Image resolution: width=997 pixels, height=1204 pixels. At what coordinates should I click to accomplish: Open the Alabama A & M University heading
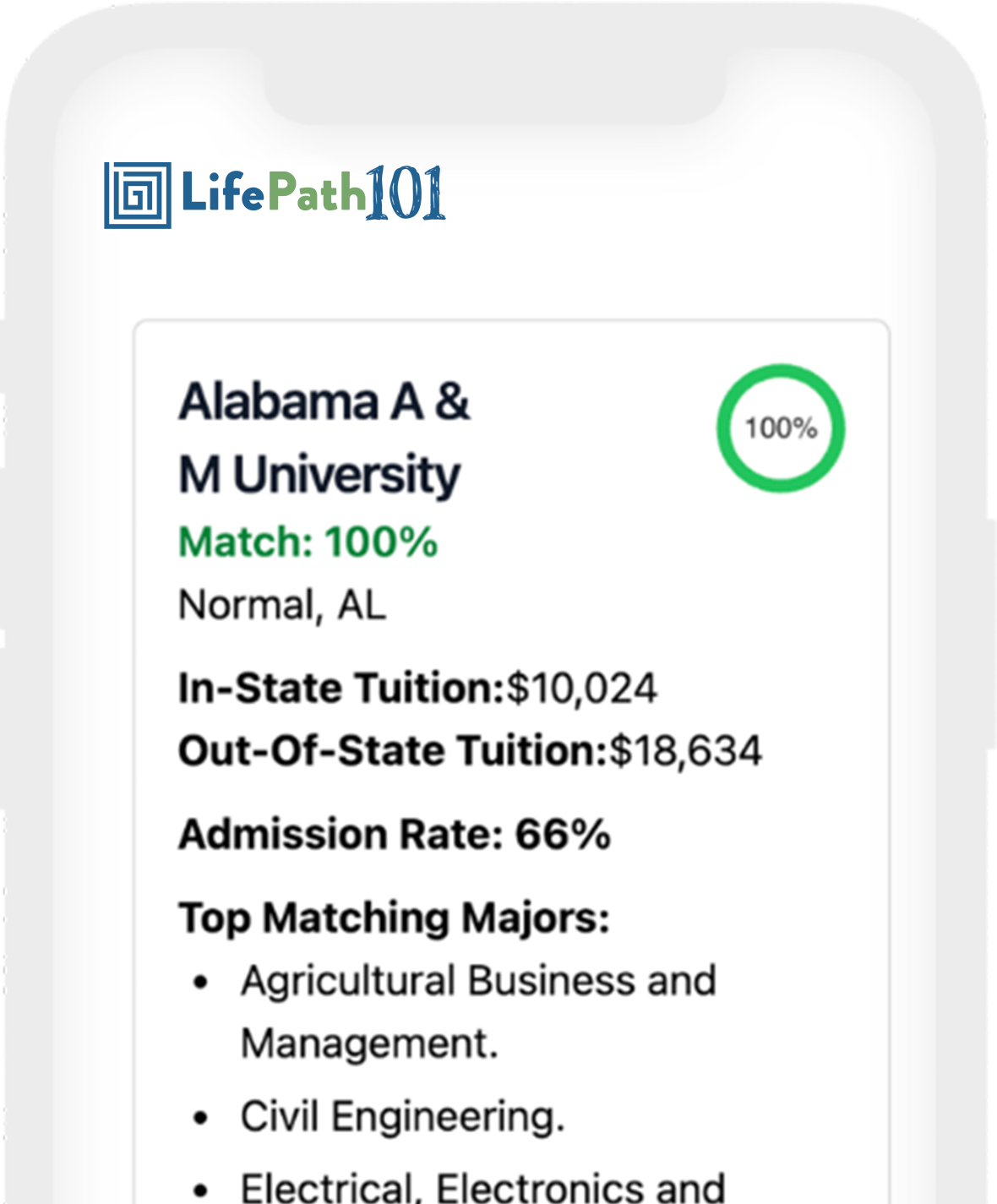[323, 437]
